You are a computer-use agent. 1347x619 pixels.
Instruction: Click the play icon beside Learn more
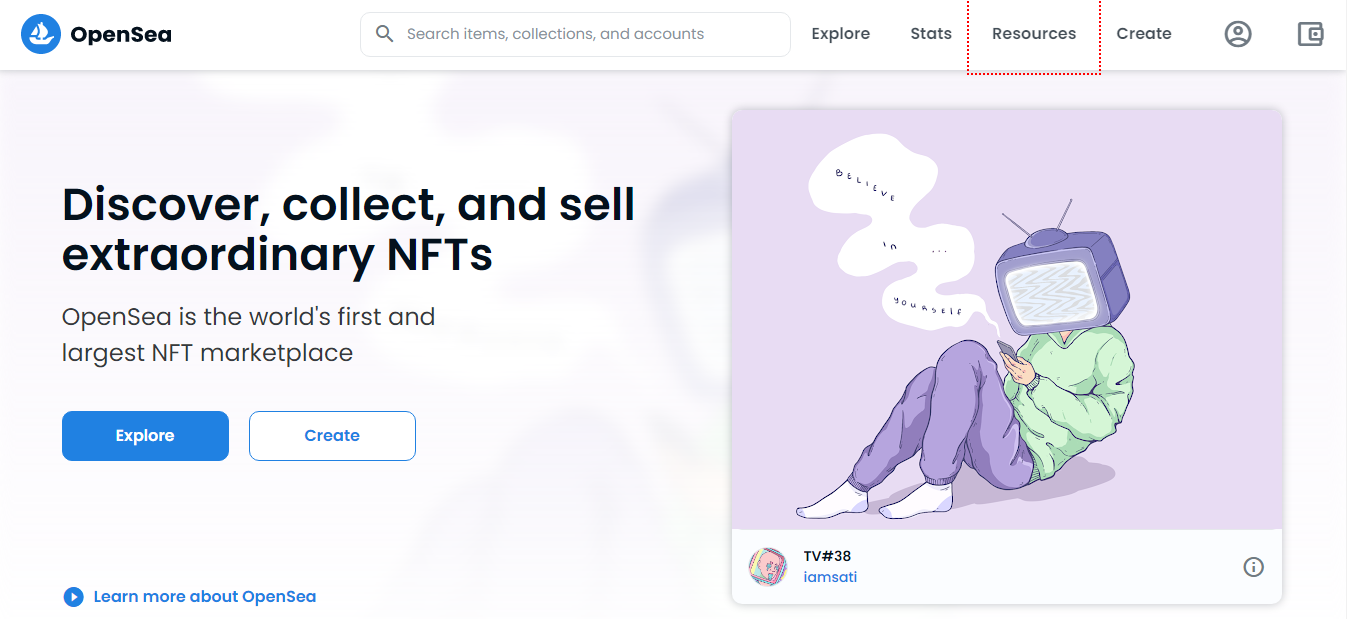(73, 597)
